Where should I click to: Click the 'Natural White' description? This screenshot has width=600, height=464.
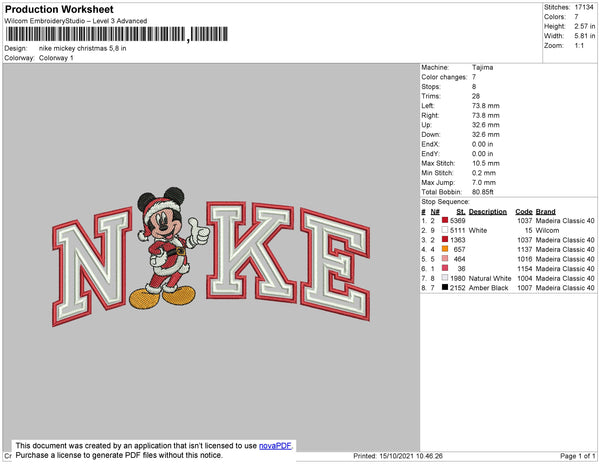[490, 278]
